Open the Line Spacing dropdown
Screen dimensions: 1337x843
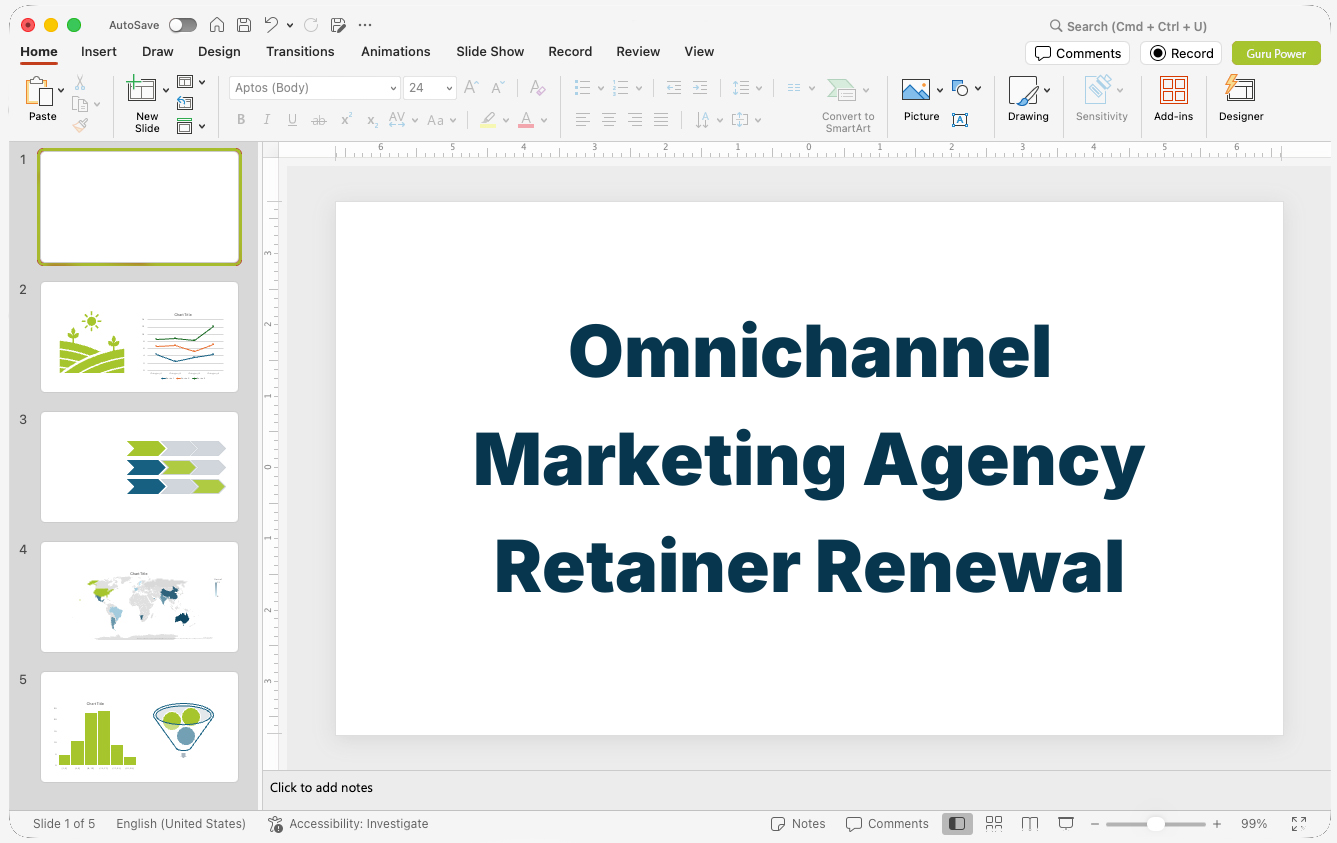click(746, 88)
